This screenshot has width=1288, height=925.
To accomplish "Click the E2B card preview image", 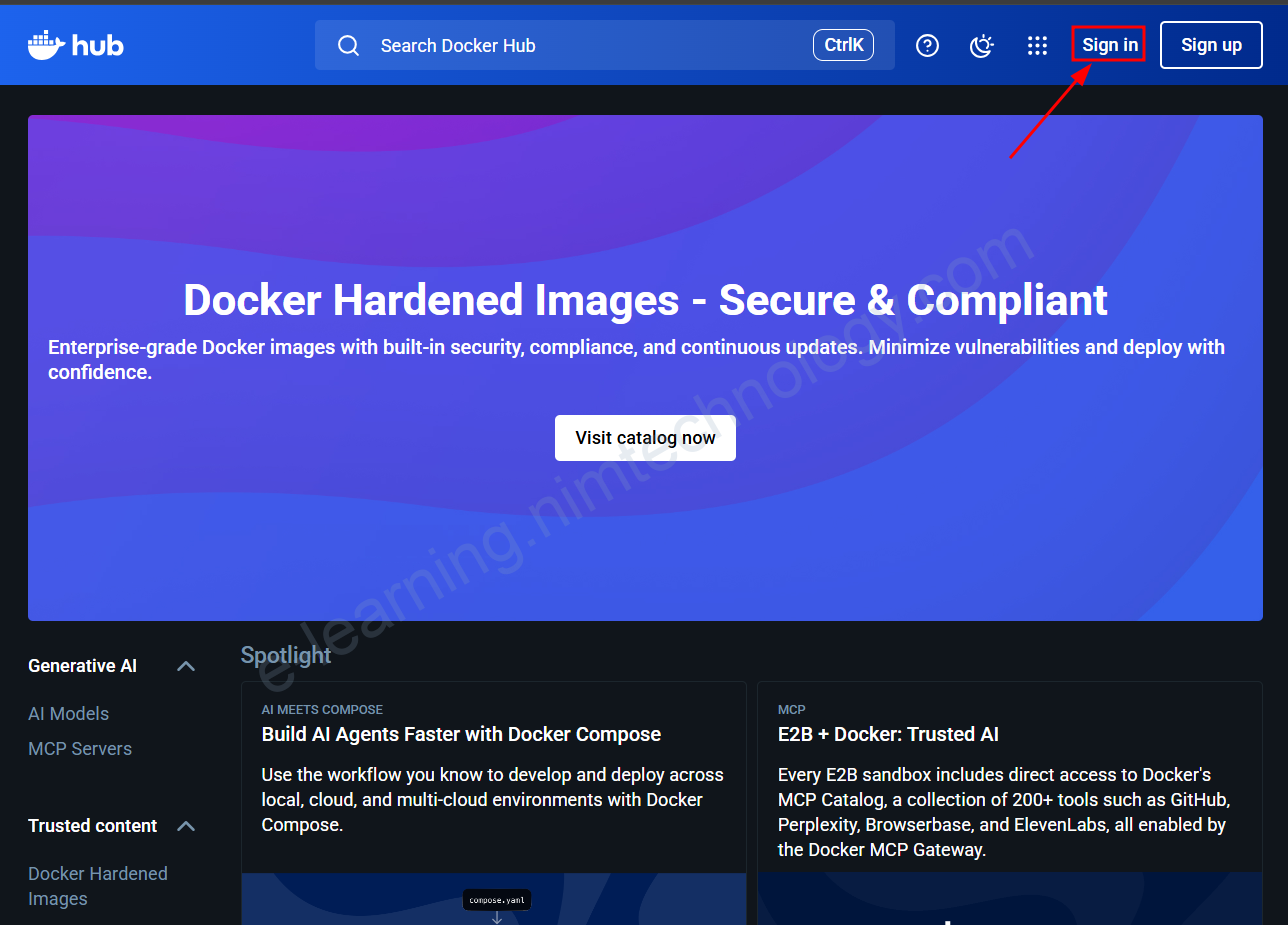I will pyautogui.click(x=1009, y=900).
